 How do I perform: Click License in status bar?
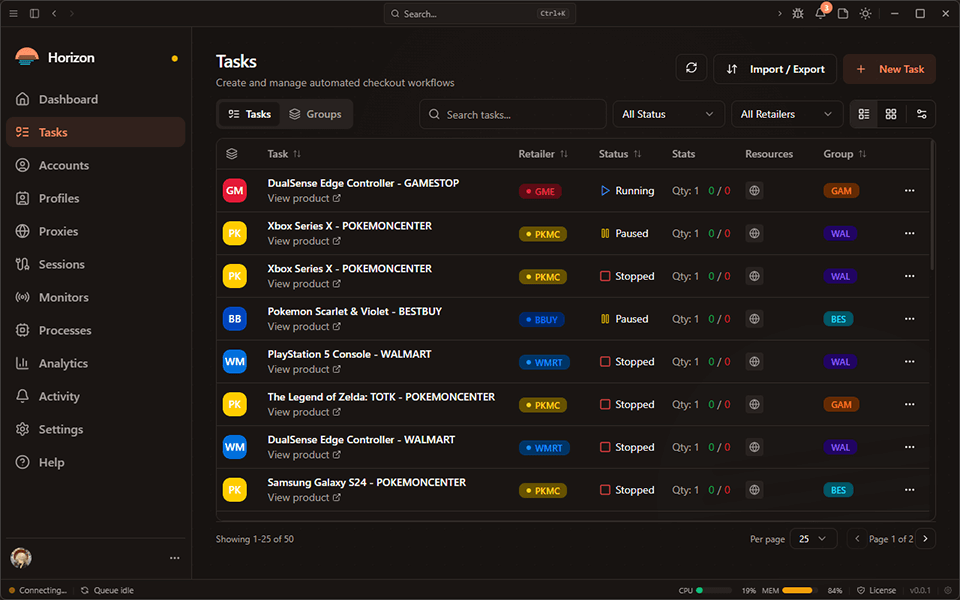(x=876, y=590)
